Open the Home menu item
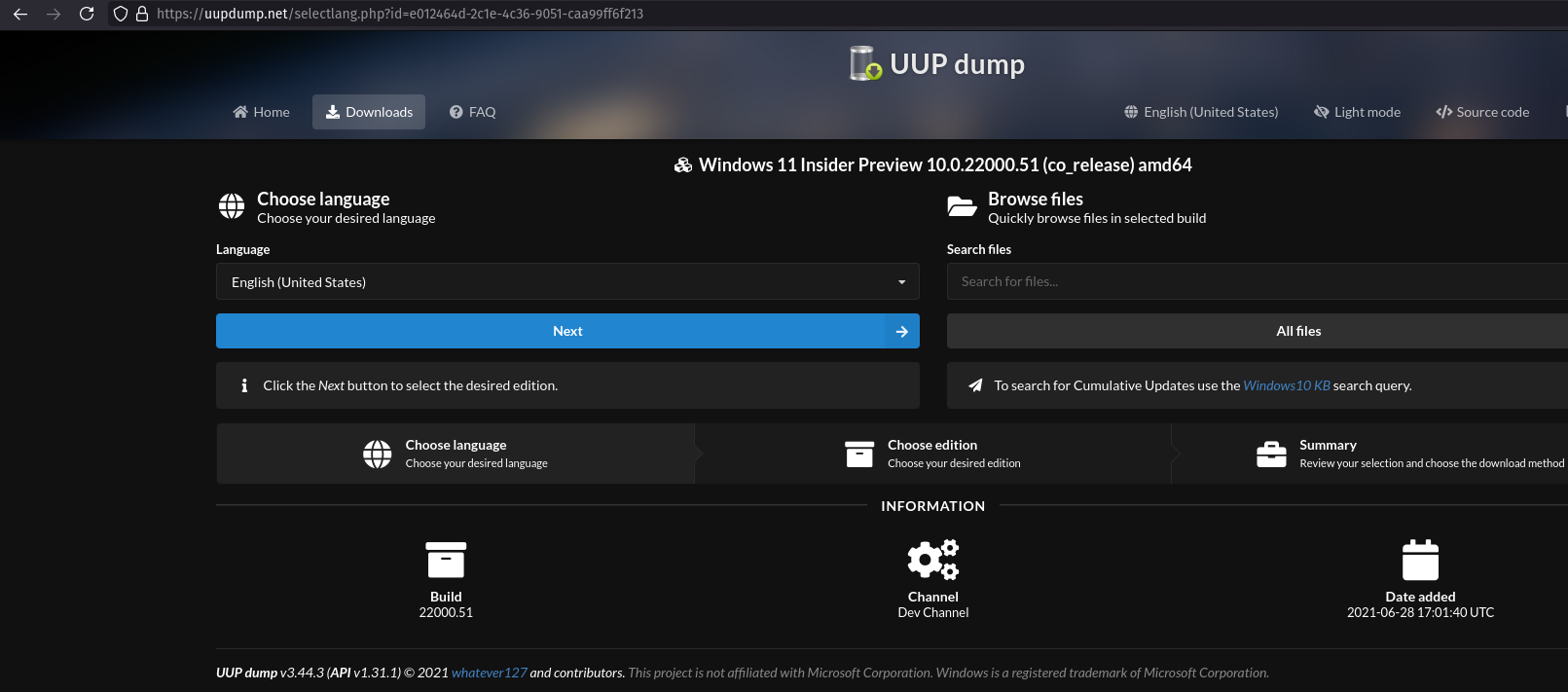 point(261,112)
